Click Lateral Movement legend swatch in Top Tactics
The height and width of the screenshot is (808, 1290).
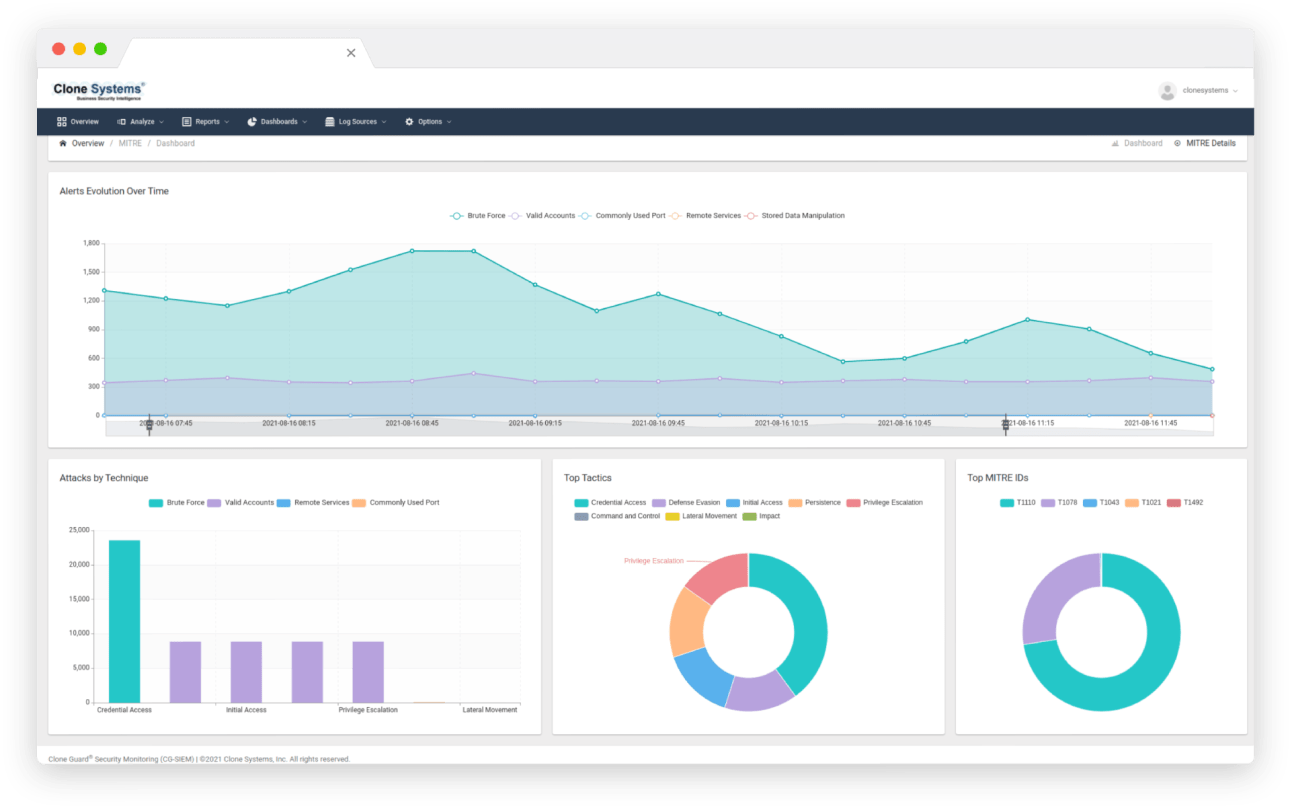(x=672, y=517)
